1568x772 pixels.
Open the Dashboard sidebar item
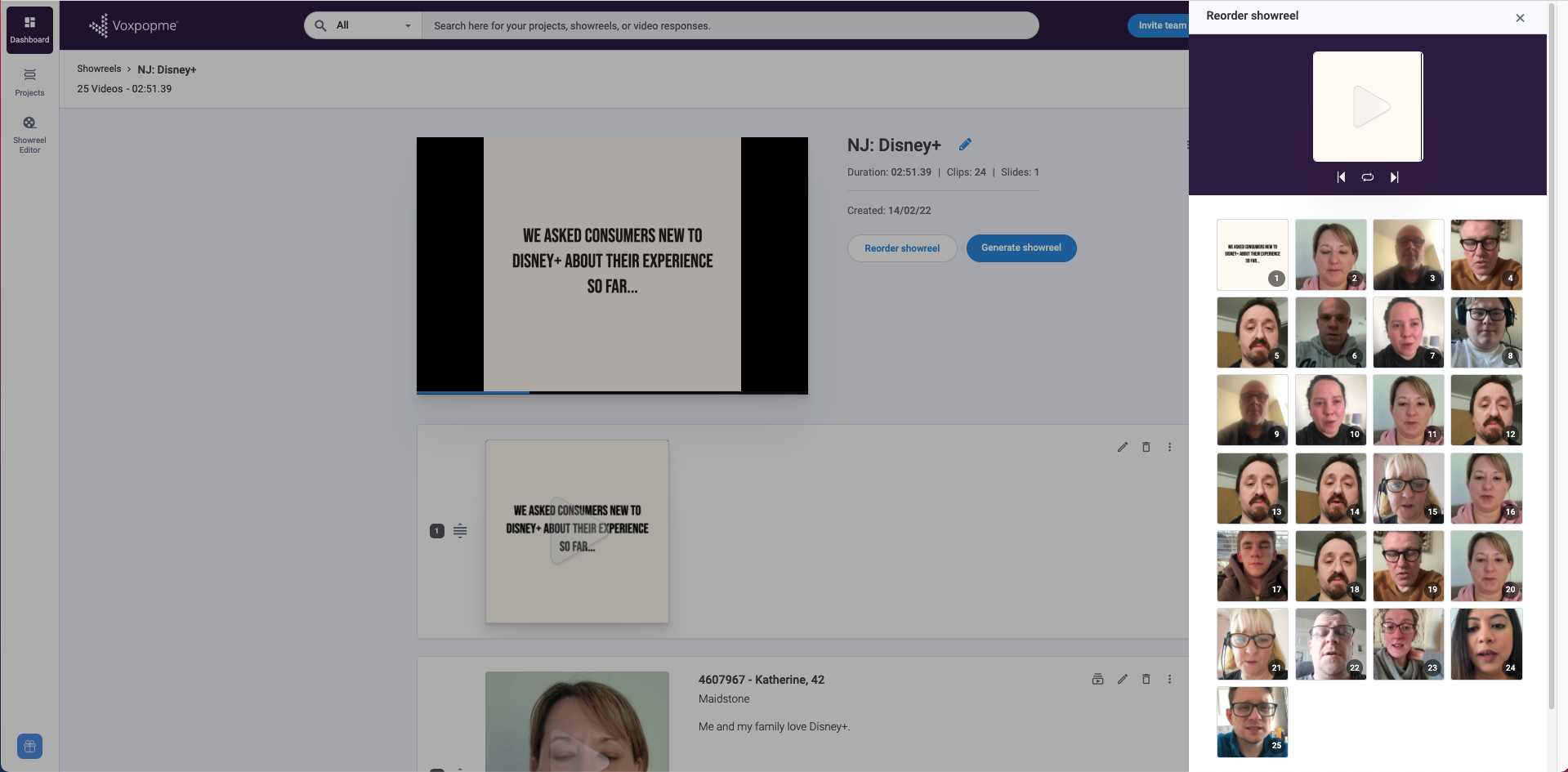(x=29, y=29)
